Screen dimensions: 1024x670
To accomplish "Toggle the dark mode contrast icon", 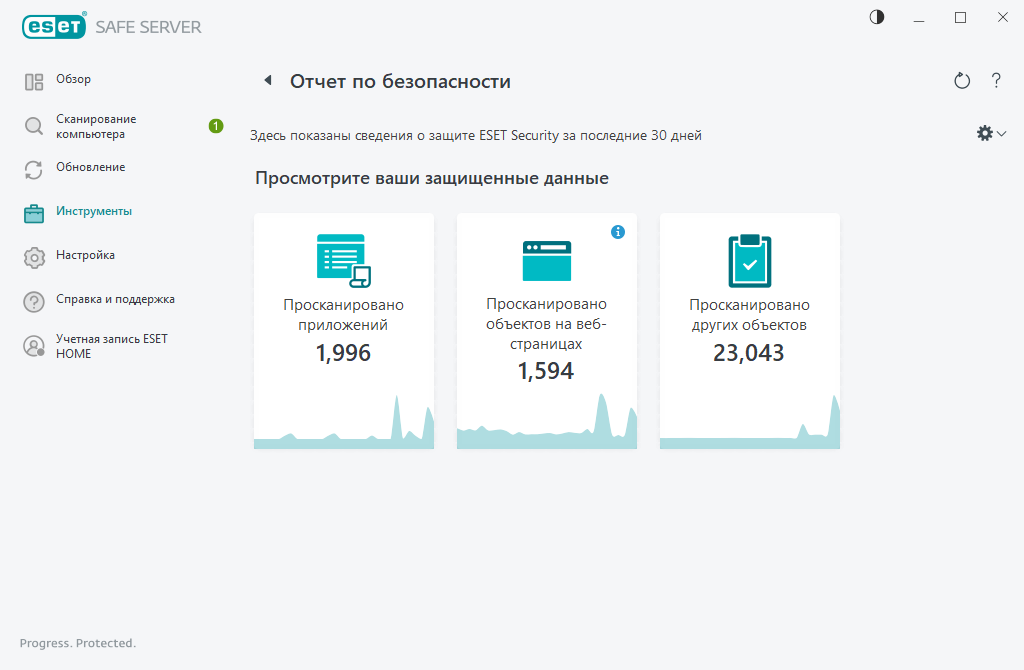I will tap(876, 17).
